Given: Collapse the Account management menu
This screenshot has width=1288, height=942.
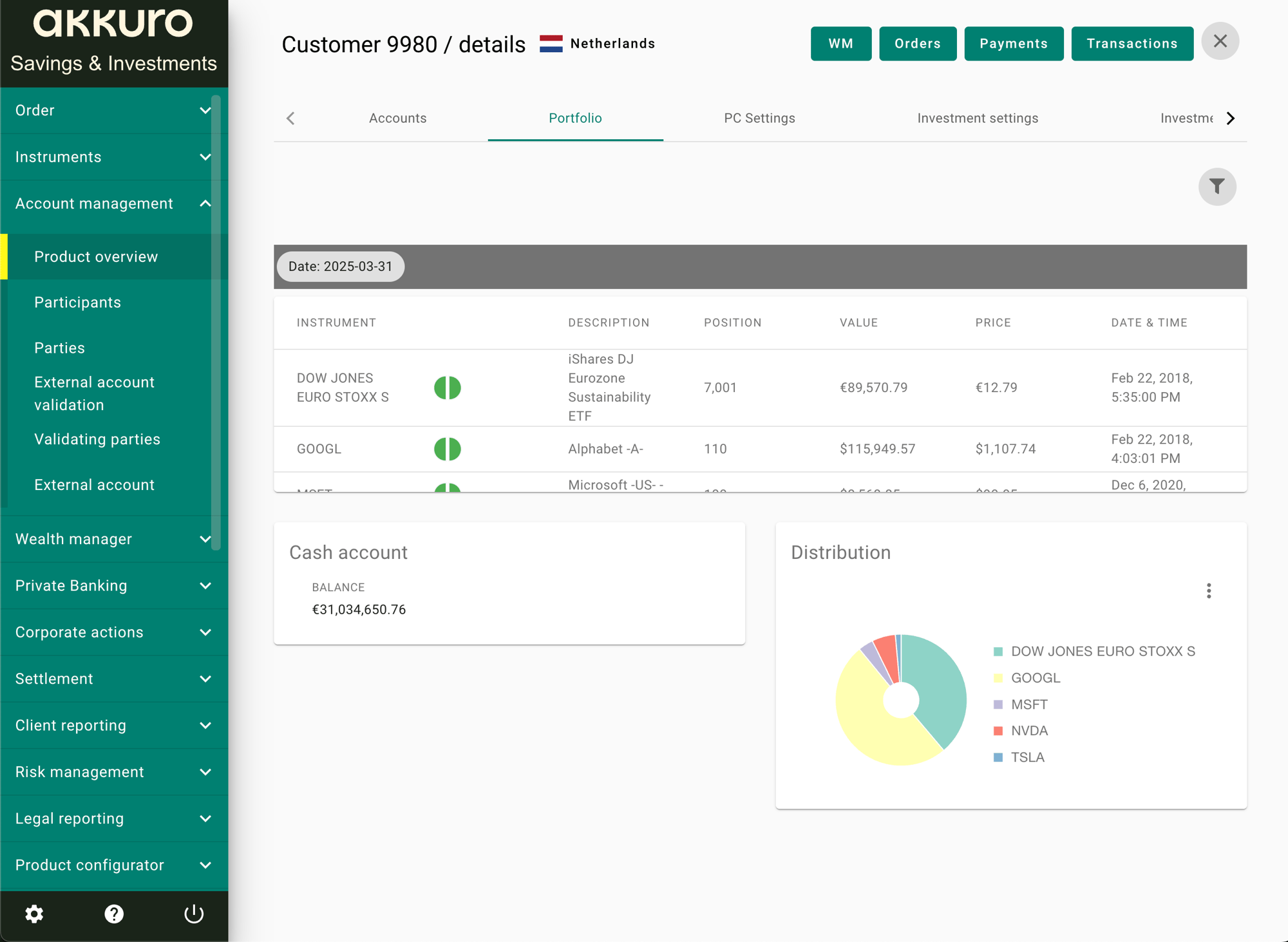Looking at the screenshot, I should 114,203.
